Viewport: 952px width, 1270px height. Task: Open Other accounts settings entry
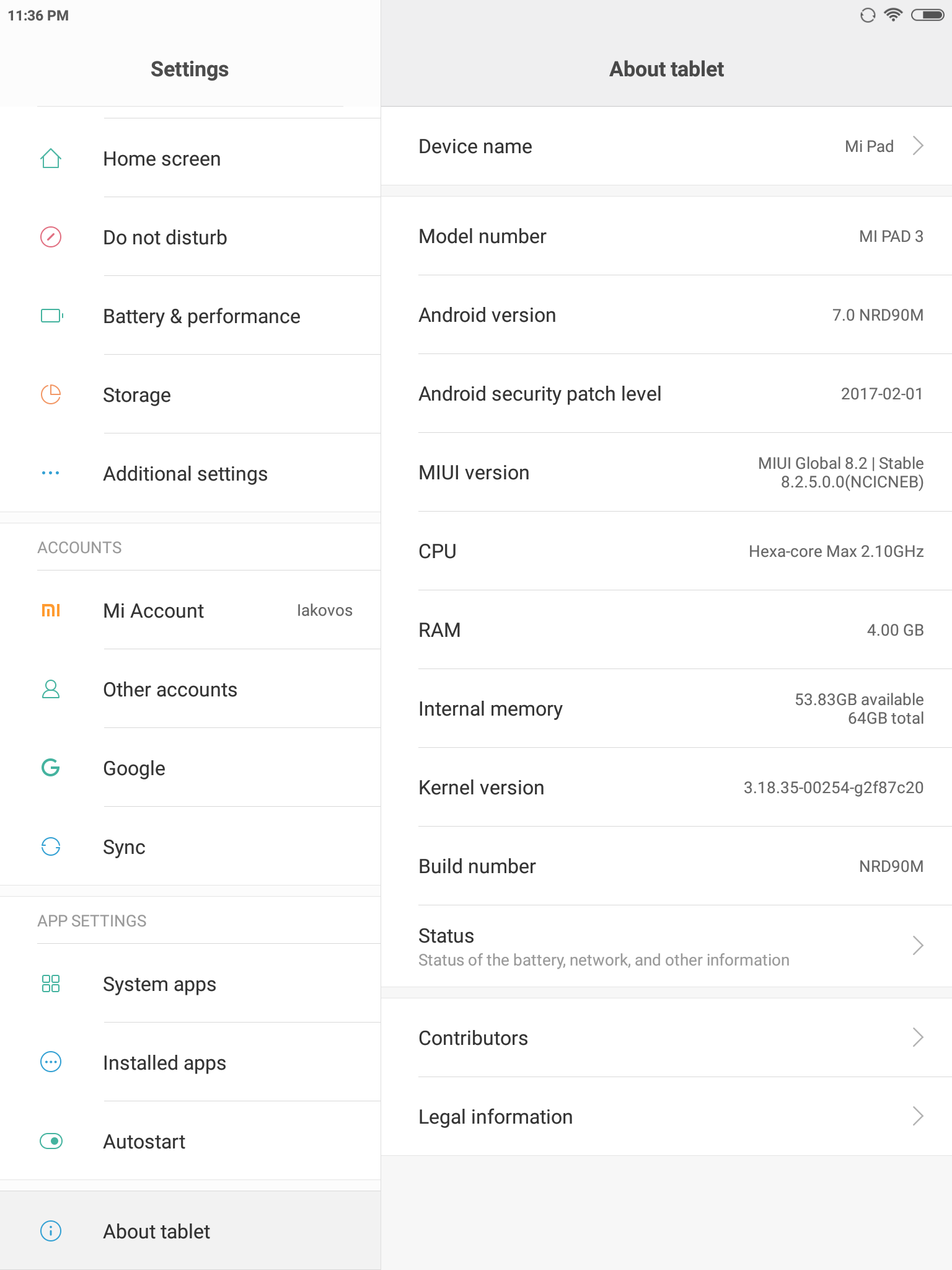coord(170,690)
